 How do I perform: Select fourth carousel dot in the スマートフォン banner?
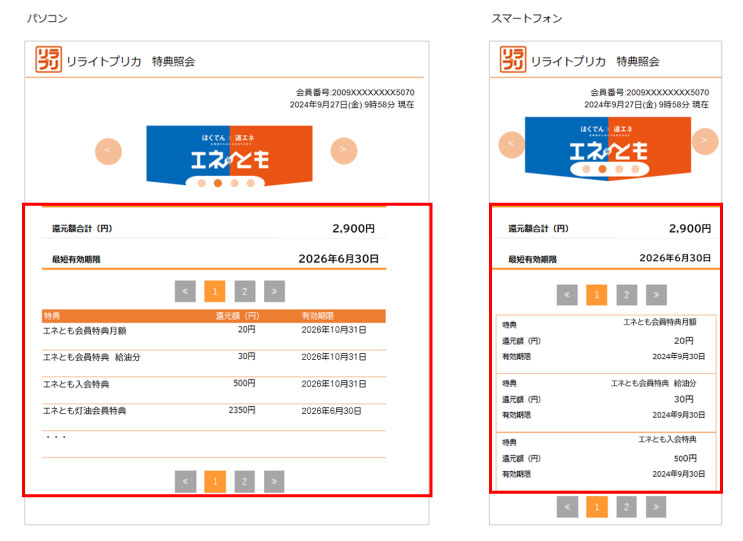coord(635,169)
